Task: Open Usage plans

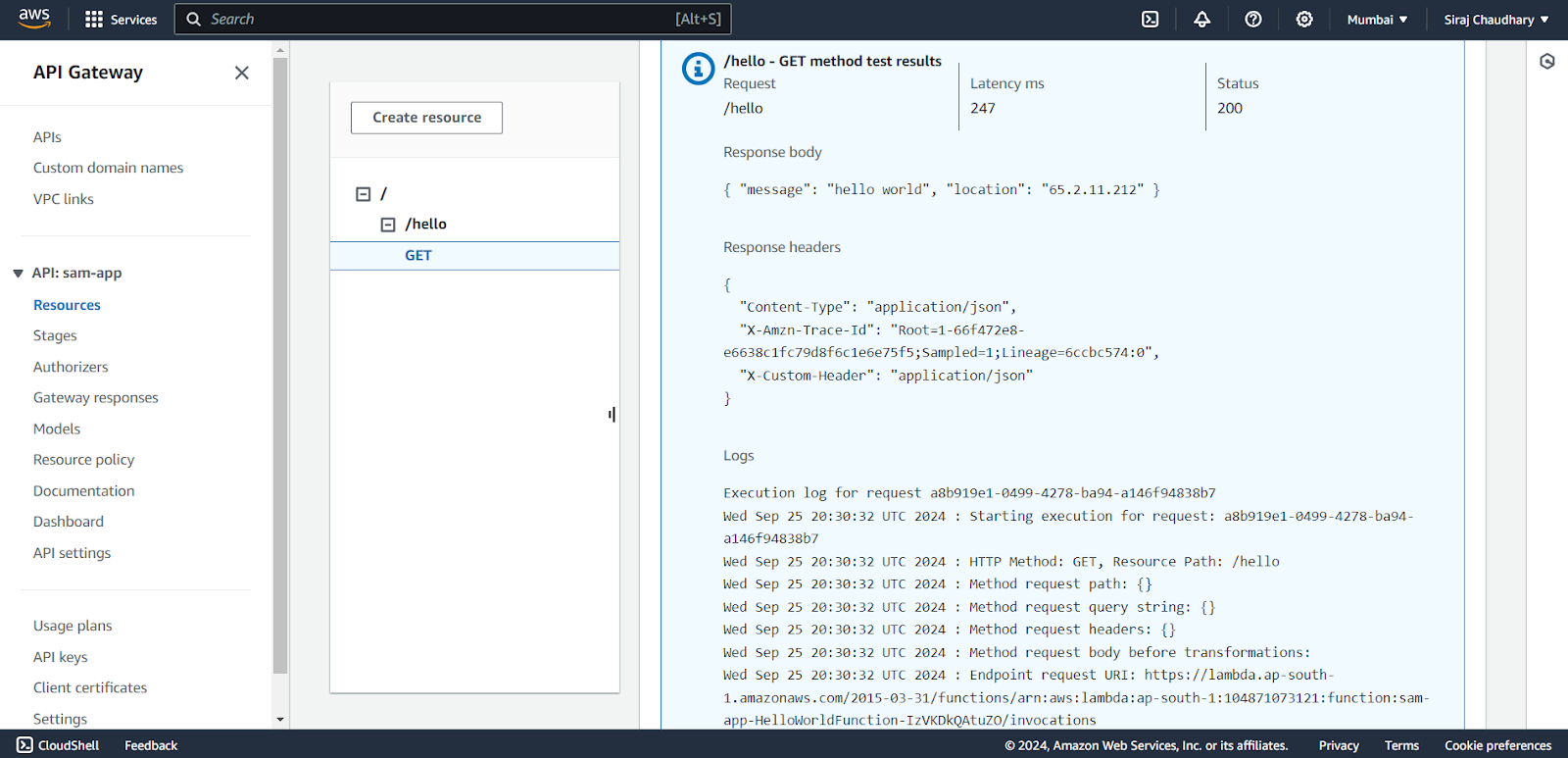Action: tap(73, 626)
